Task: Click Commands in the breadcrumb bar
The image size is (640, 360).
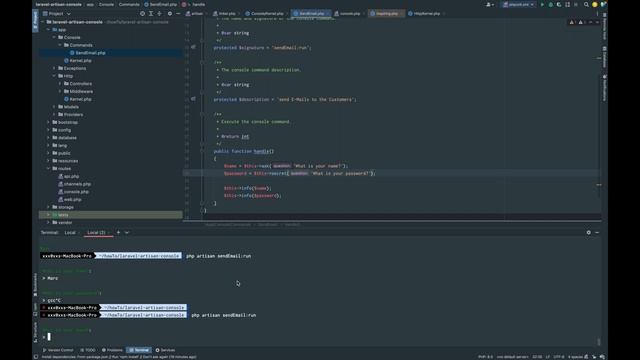Action: (129, 4)
